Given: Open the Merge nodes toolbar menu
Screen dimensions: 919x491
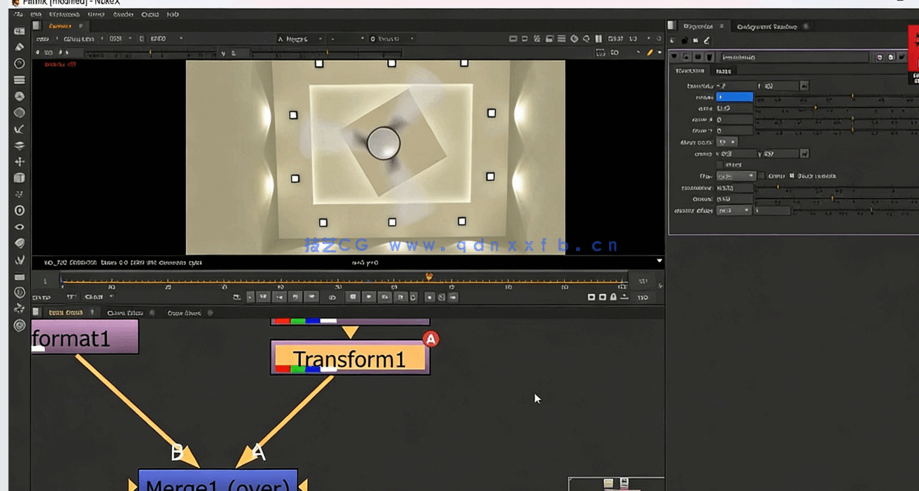Looking at the screenshot, I should pos(19,145).
